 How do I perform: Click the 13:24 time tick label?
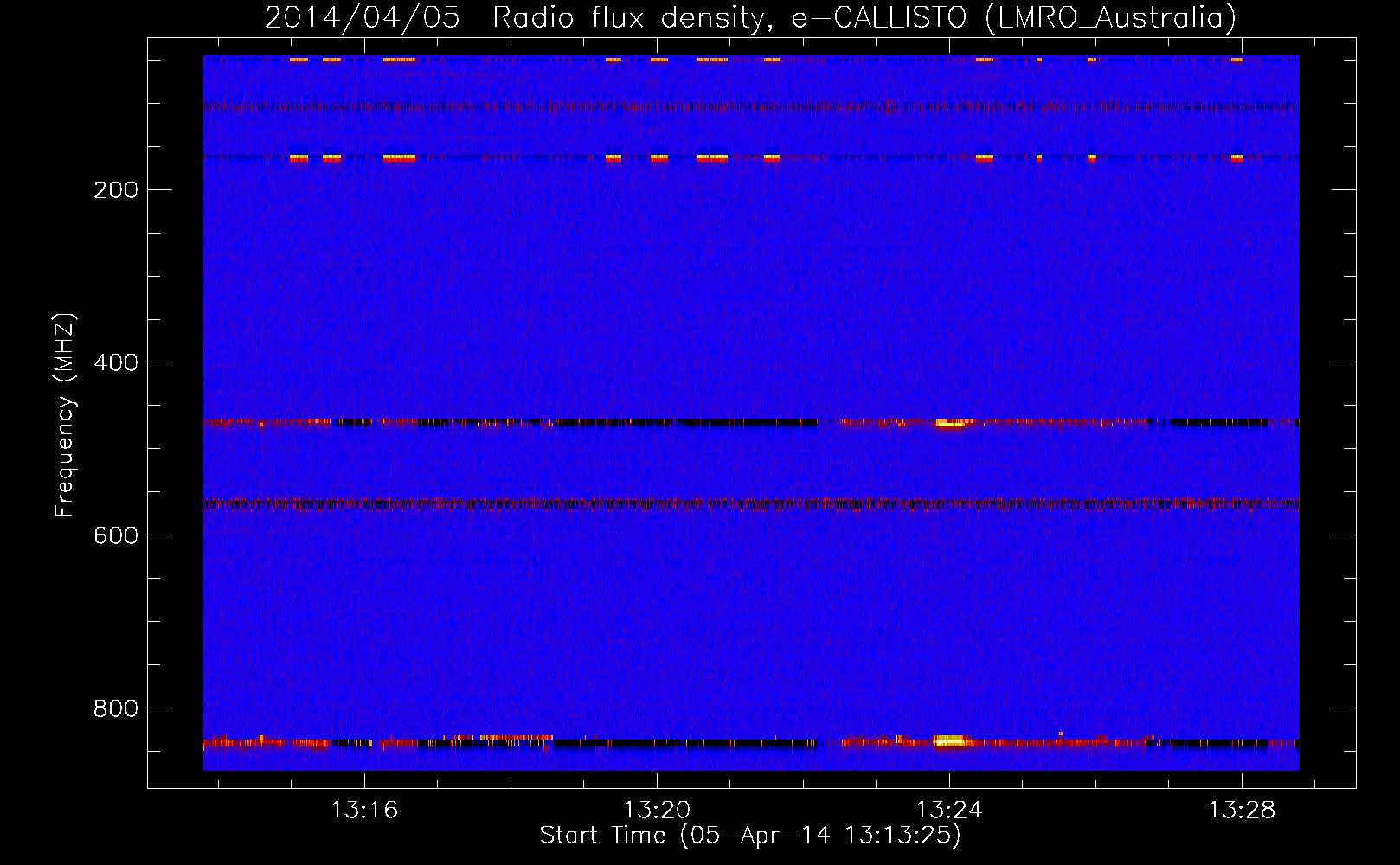(949, 810)
